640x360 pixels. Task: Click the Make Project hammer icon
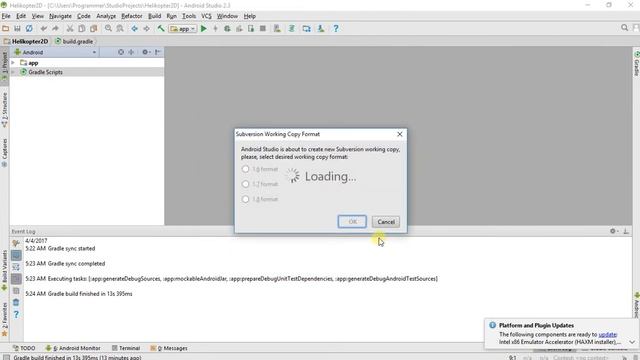(161, 29)
